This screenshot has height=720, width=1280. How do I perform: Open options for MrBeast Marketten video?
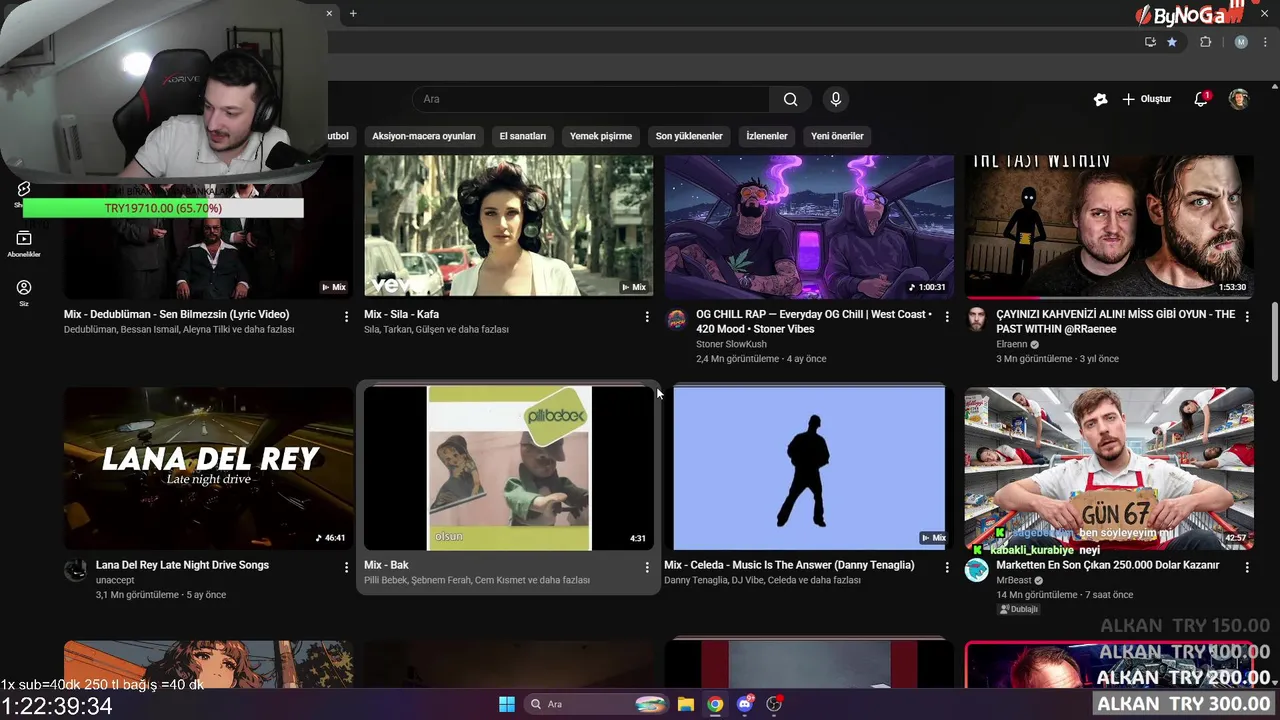coord(1247,567)
